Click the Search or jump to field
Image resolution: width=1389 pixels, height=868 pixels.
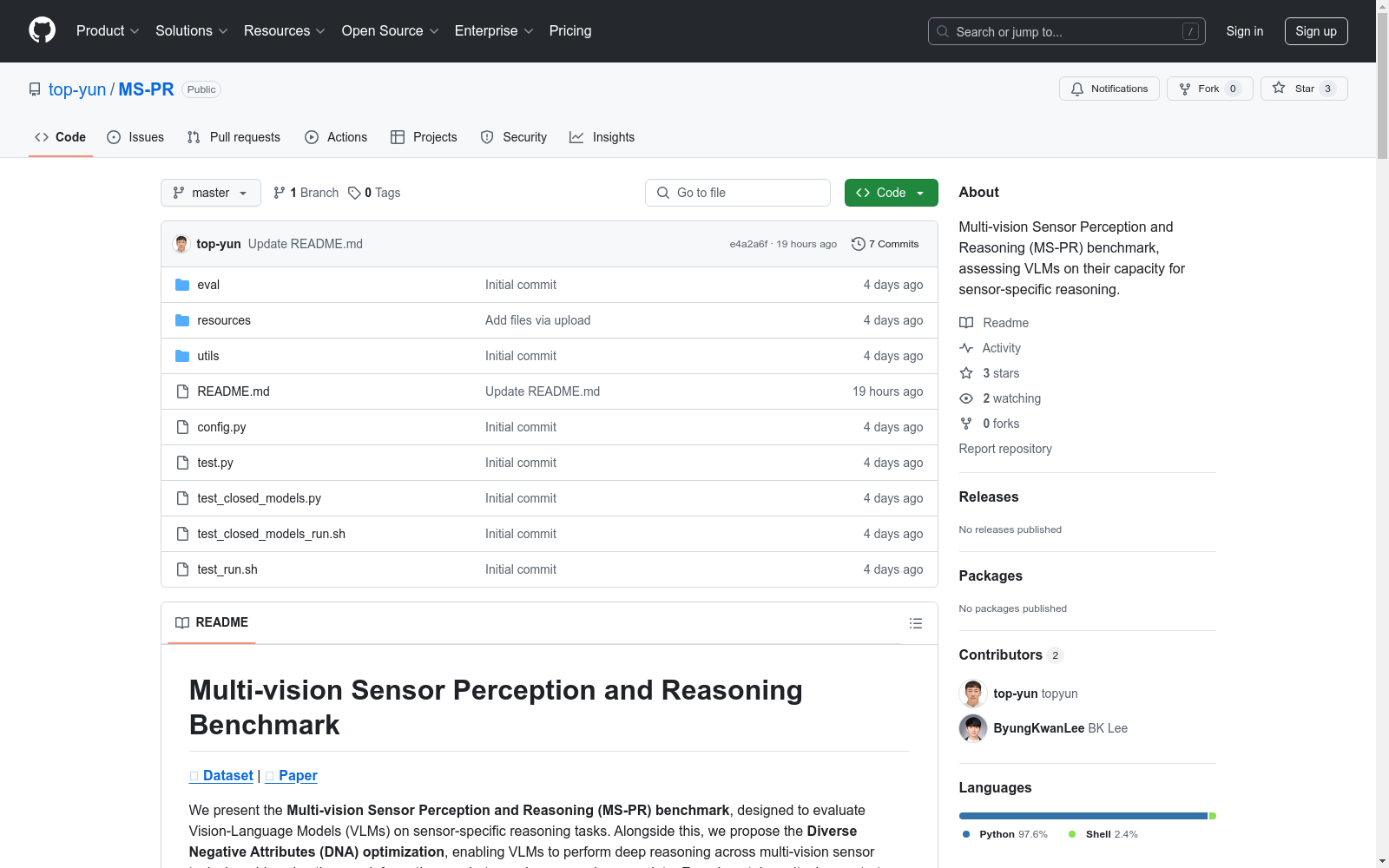coord(1067,31)
